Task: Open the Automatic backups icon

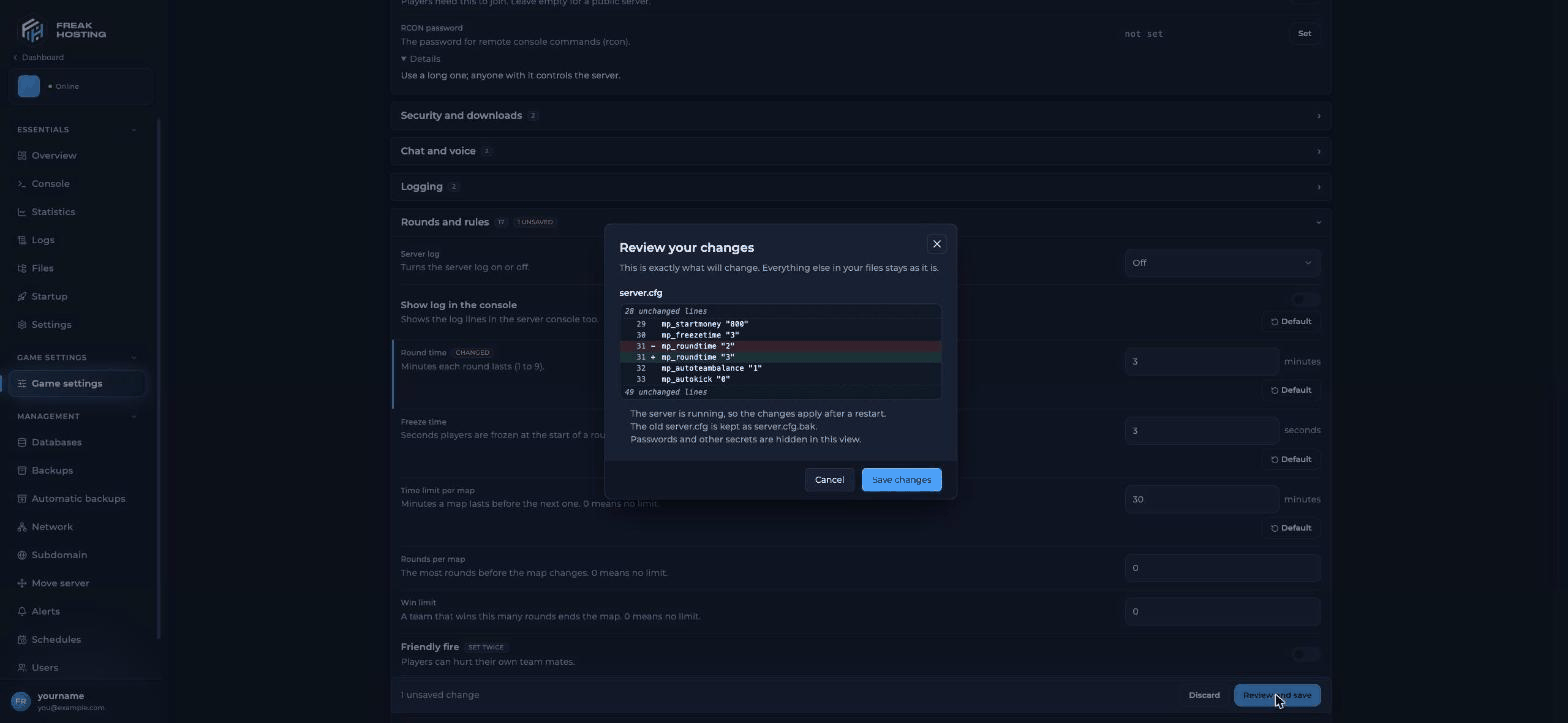Action: coord(22,499)
